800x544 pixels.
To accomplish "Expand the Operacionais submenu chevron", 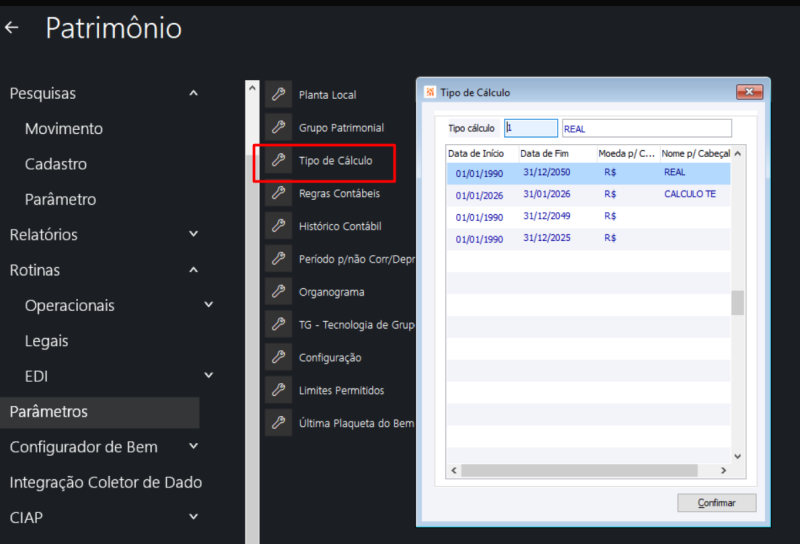I will [209, 305].
